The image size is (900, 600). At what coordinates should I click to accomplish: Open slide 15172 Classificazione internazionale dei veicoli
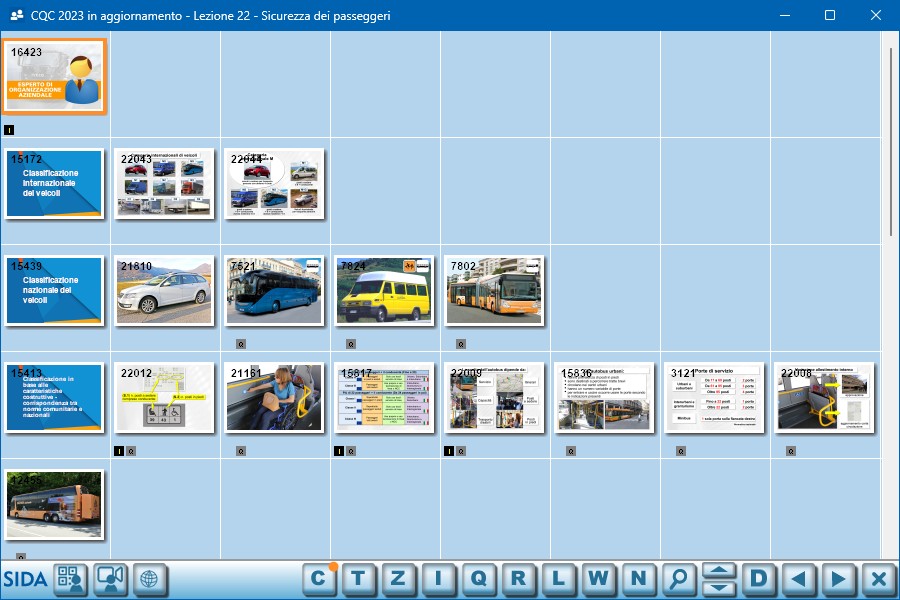point(55,183)
